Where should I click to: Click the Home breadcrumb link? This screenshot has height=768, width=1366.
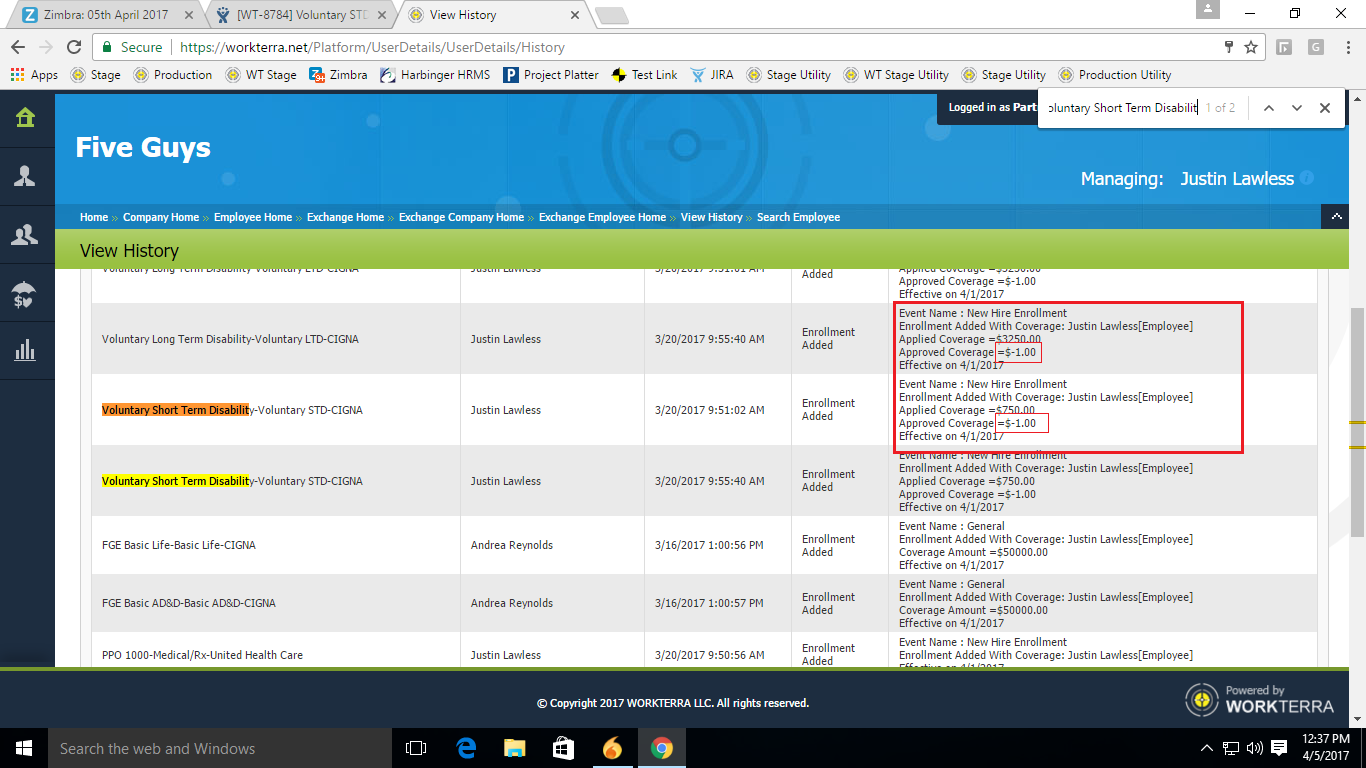[x=94, y=217]
